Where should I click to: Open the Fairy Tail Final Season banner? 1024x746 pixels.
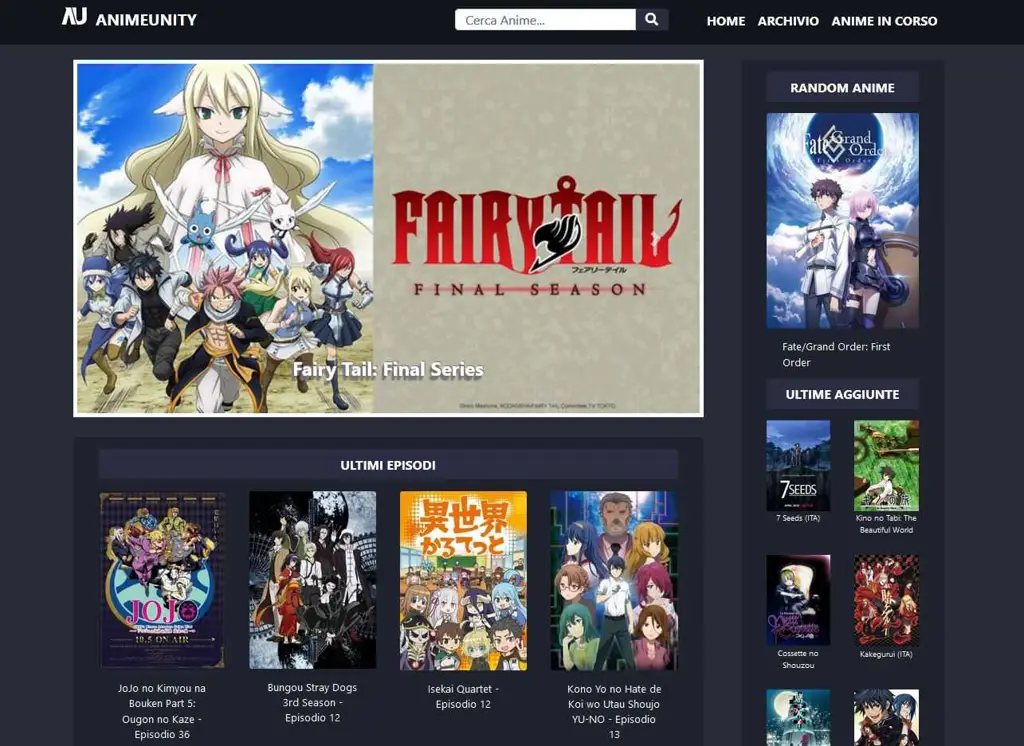pos(389,238)
